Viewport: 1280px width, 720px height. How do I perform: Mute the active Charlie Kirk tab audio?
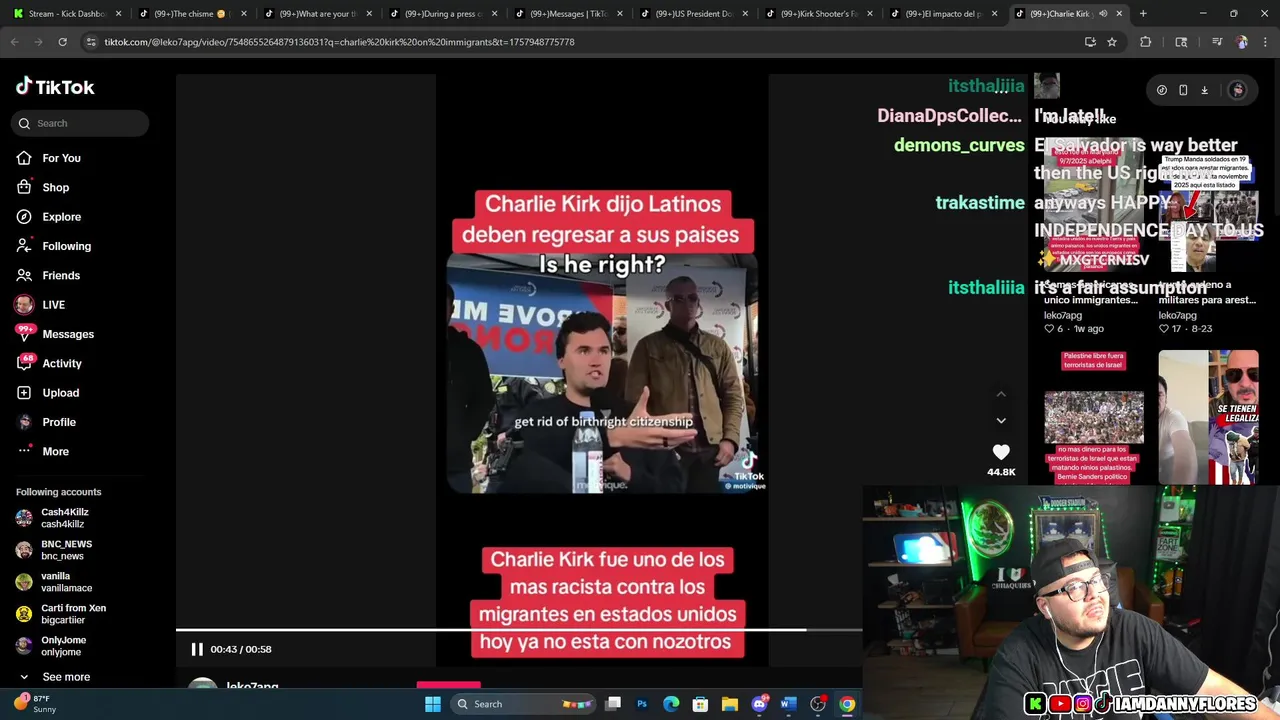click(1103, 14)
